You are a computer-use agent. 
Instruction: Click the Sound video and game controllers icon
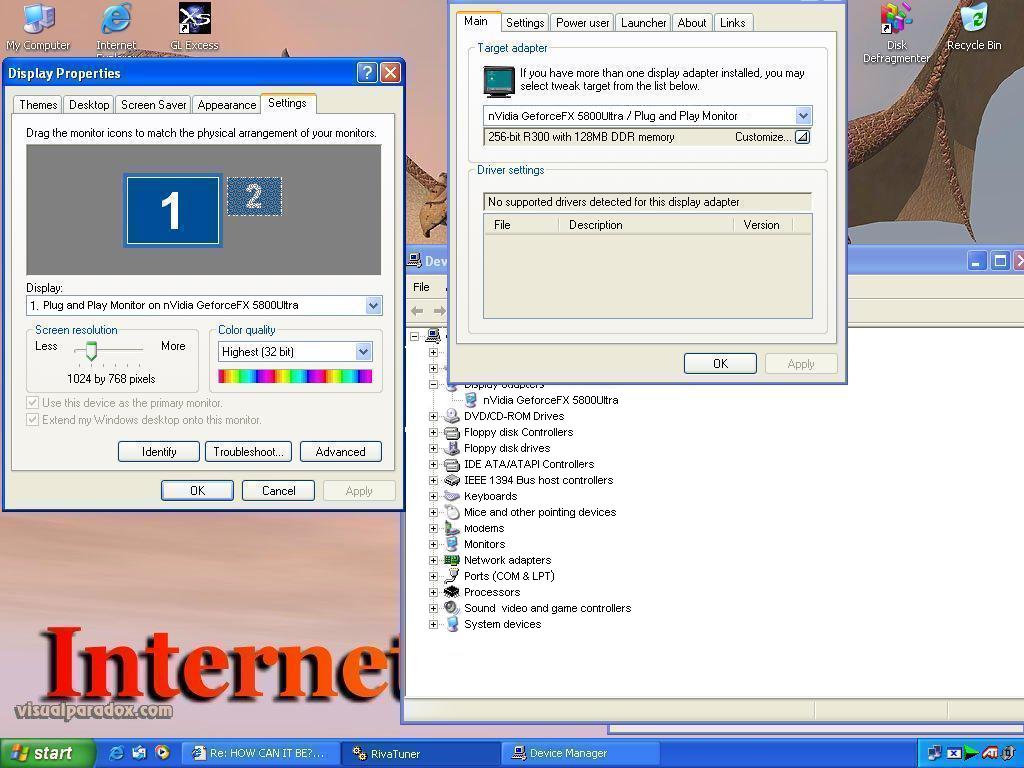(x=451, y=608)
